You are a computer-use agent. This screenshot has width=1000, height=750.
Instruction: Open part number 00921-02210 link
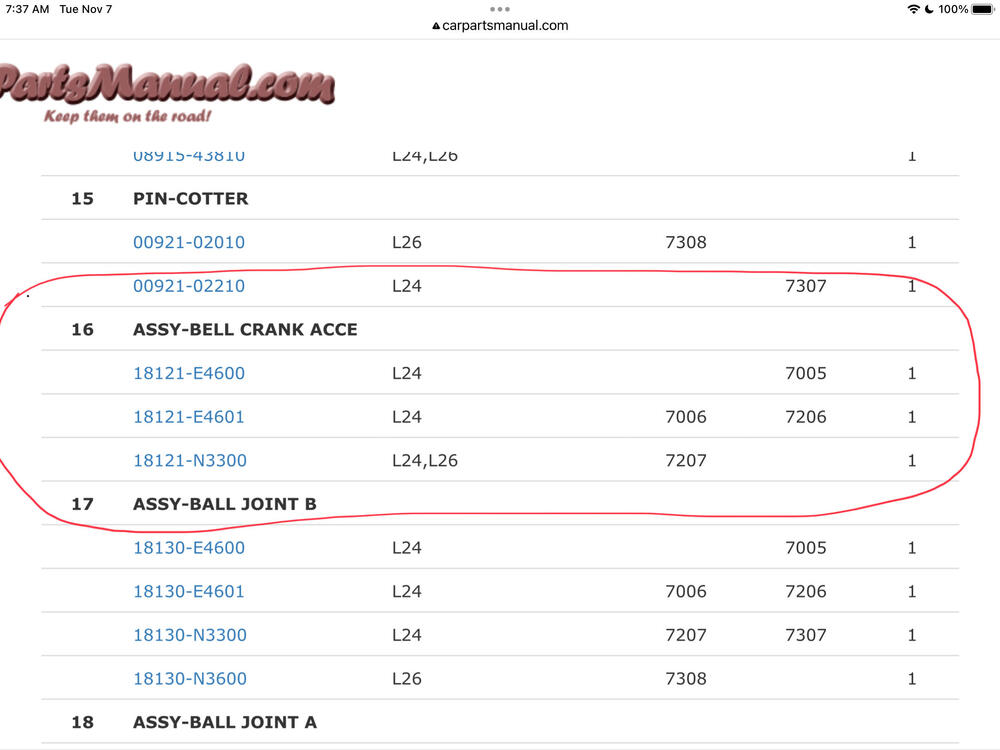click(189, 286)
